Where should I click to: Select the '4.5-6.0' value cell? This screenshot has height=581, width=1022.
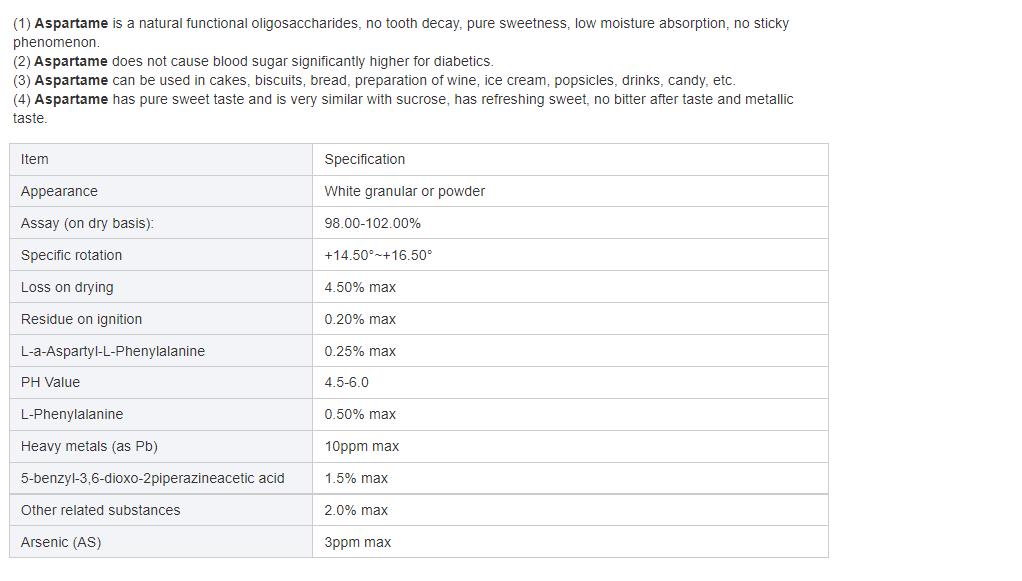tap(347, 382)
